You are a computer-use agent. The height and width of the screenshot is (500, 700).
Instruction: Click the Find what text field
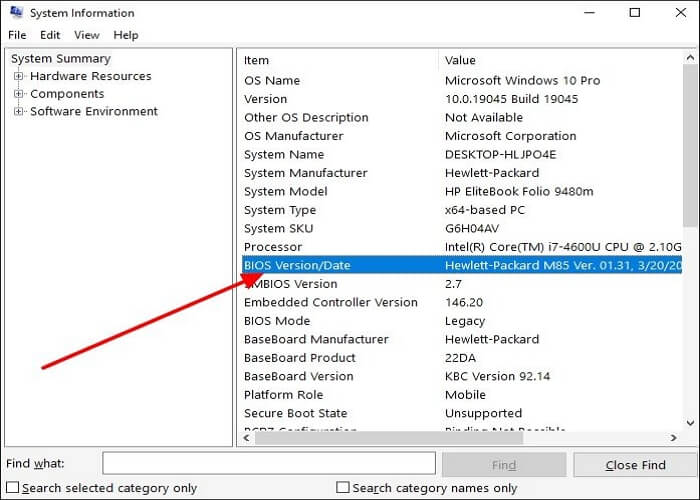[x=269, y=463]
